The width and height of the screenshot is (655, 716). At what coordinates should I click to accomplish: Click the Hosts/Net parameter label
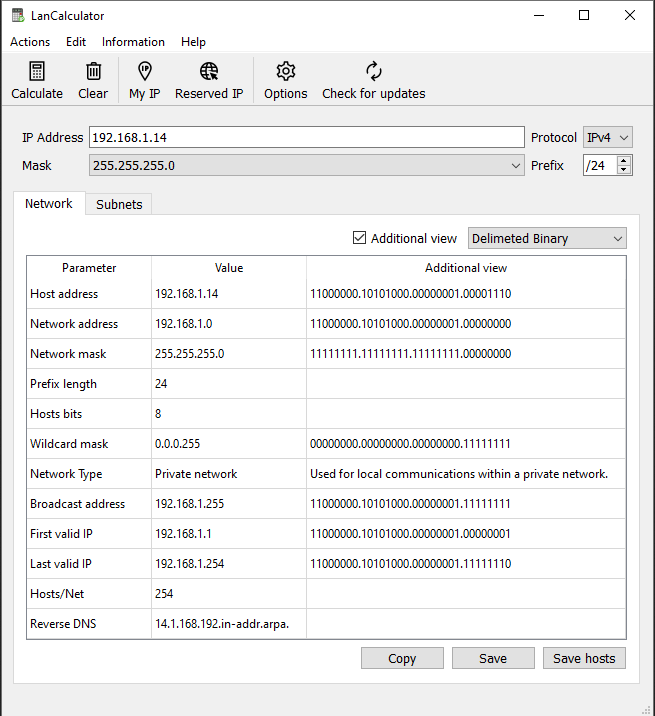tap(57, 594)
